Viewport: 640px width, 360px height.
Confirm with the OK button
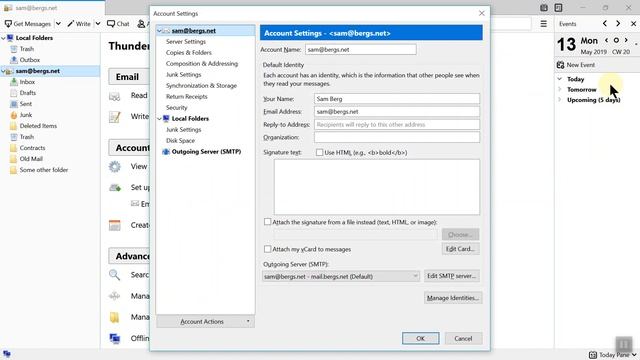[420, 338]
